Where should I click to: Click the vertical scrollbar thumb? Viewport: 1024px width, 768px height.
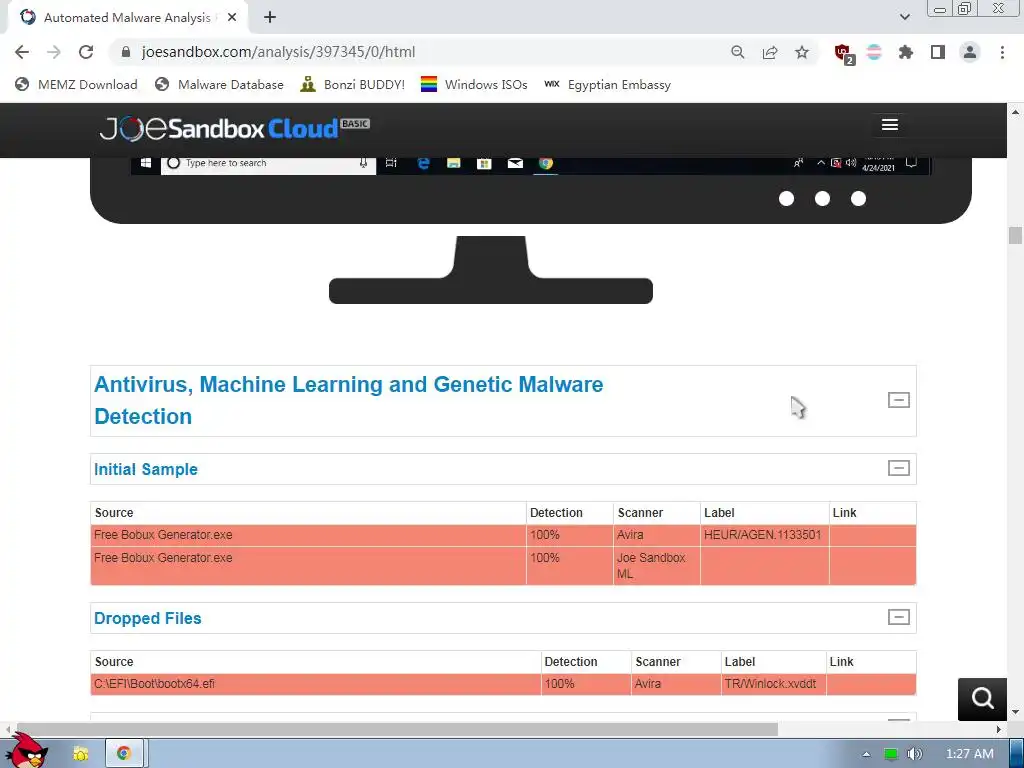[x=1015, y=235]
